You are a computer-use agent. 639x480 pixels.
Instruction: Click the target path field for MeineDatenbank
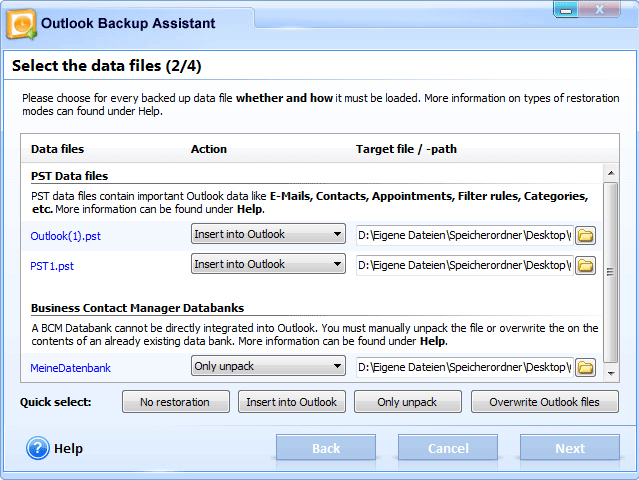464,367
